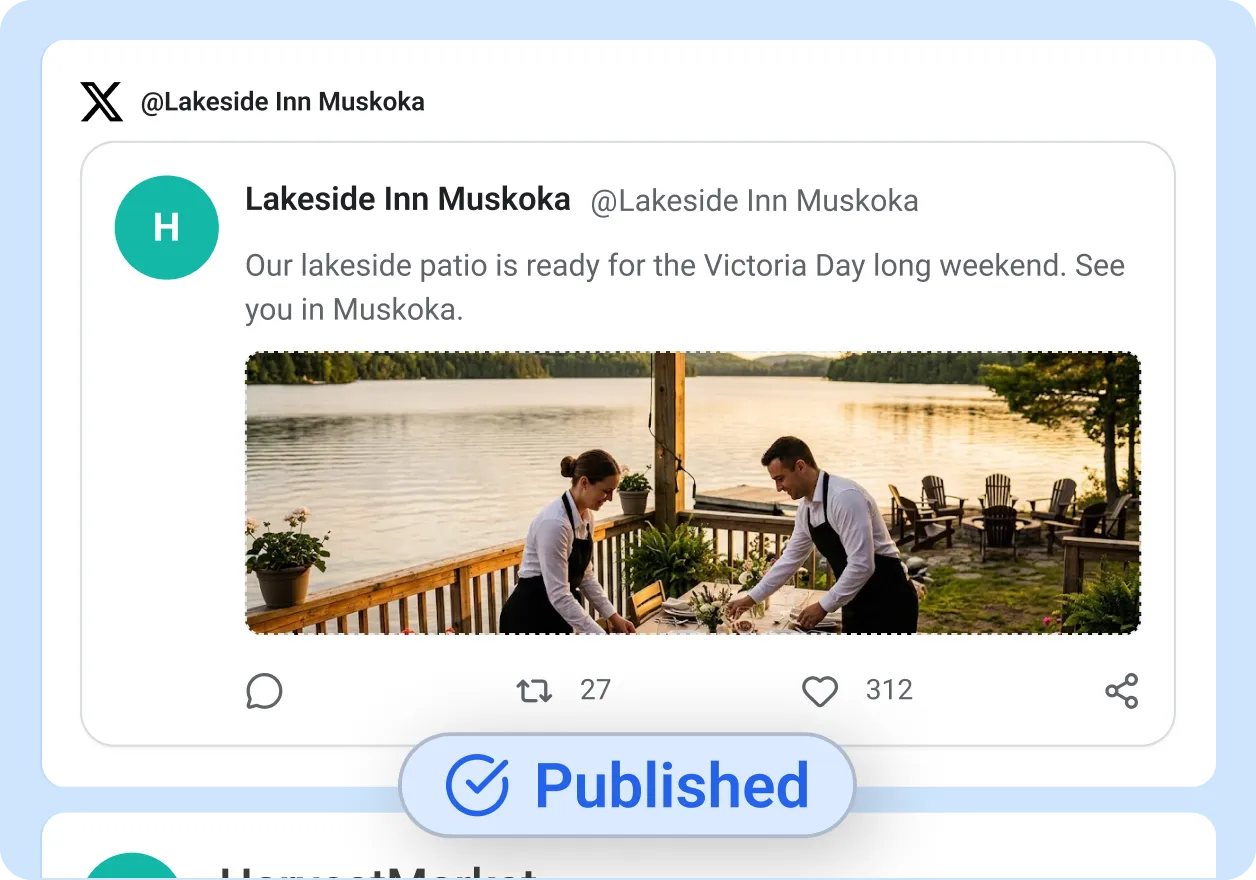The height and width of the screenshot is (880, 1256).
Task: Open the share post icon
Action: coord(1121,690)
